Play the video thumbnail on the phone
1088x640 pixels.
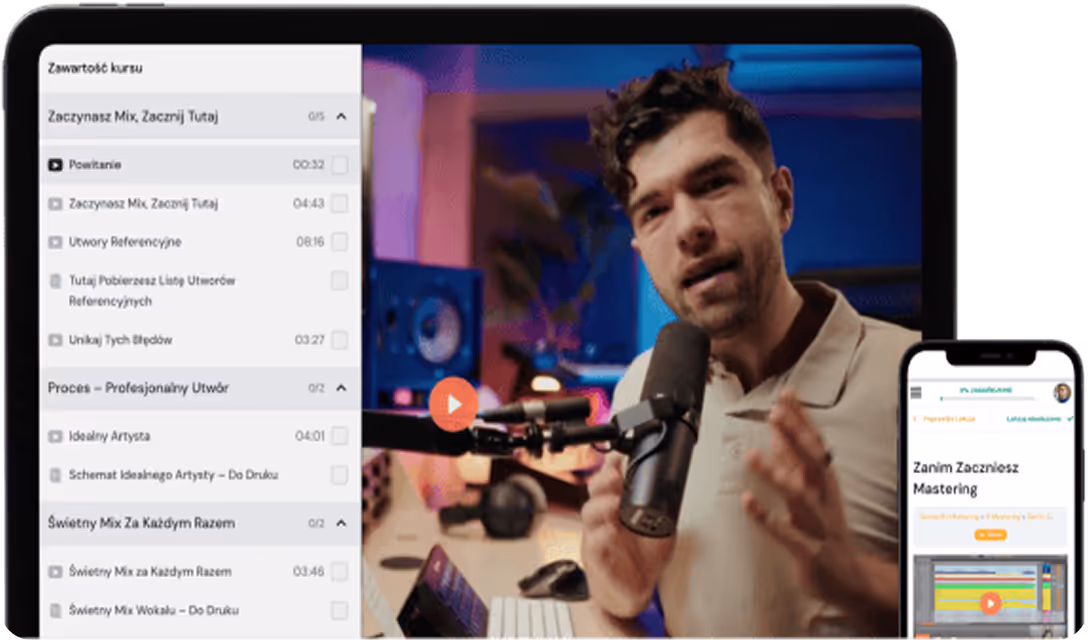point(990,603)
